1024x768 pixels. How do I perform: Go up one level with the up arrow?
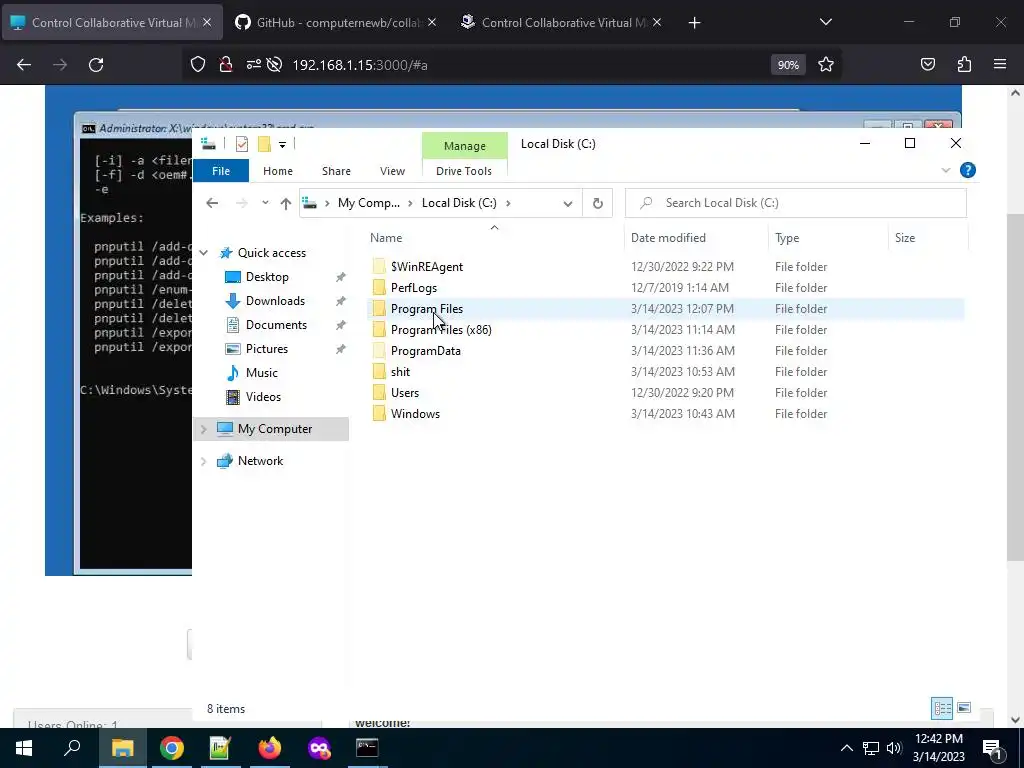(x=285, y=203)
